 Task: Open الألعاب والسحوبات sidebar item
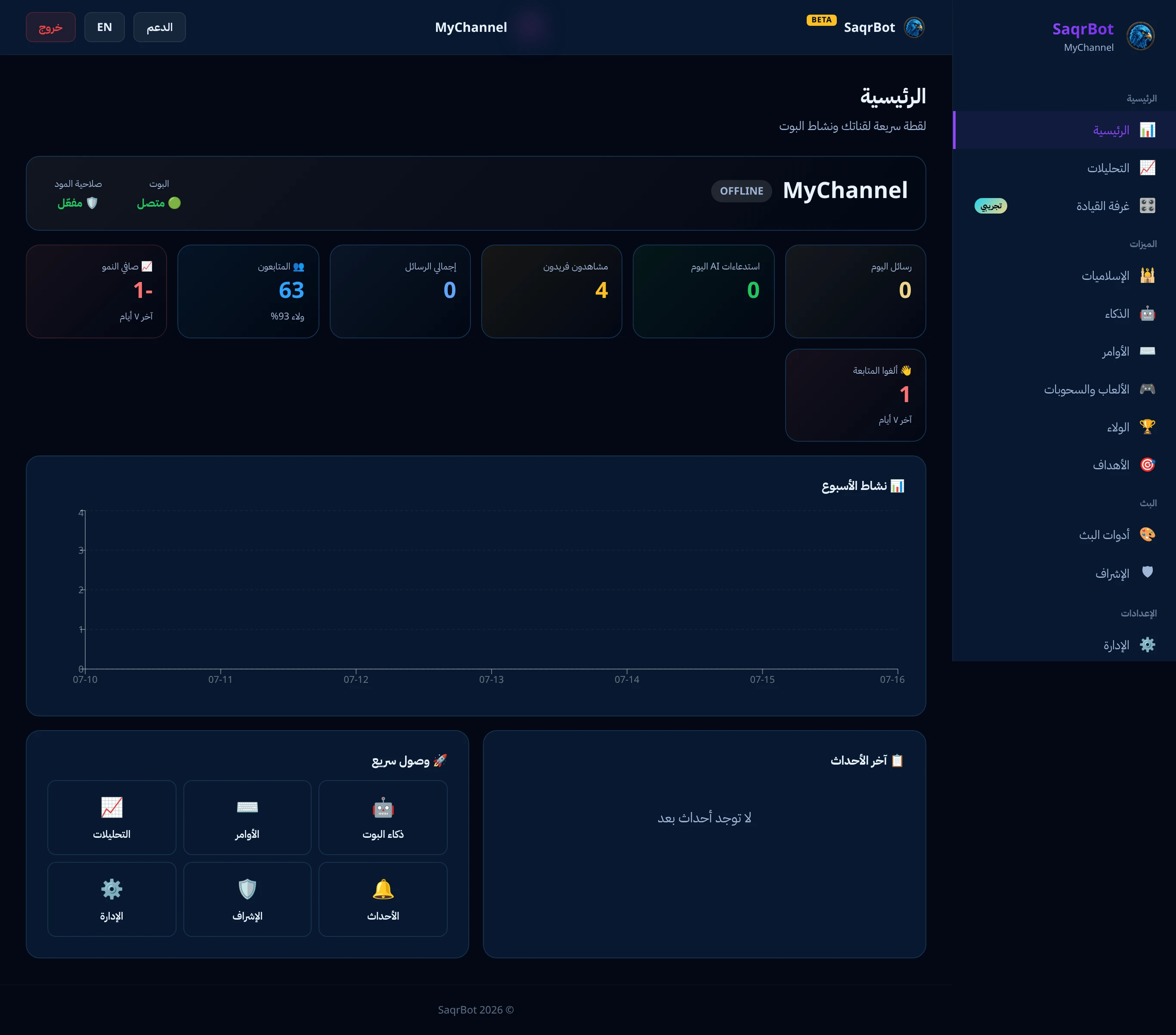(x=1065, y=389)
